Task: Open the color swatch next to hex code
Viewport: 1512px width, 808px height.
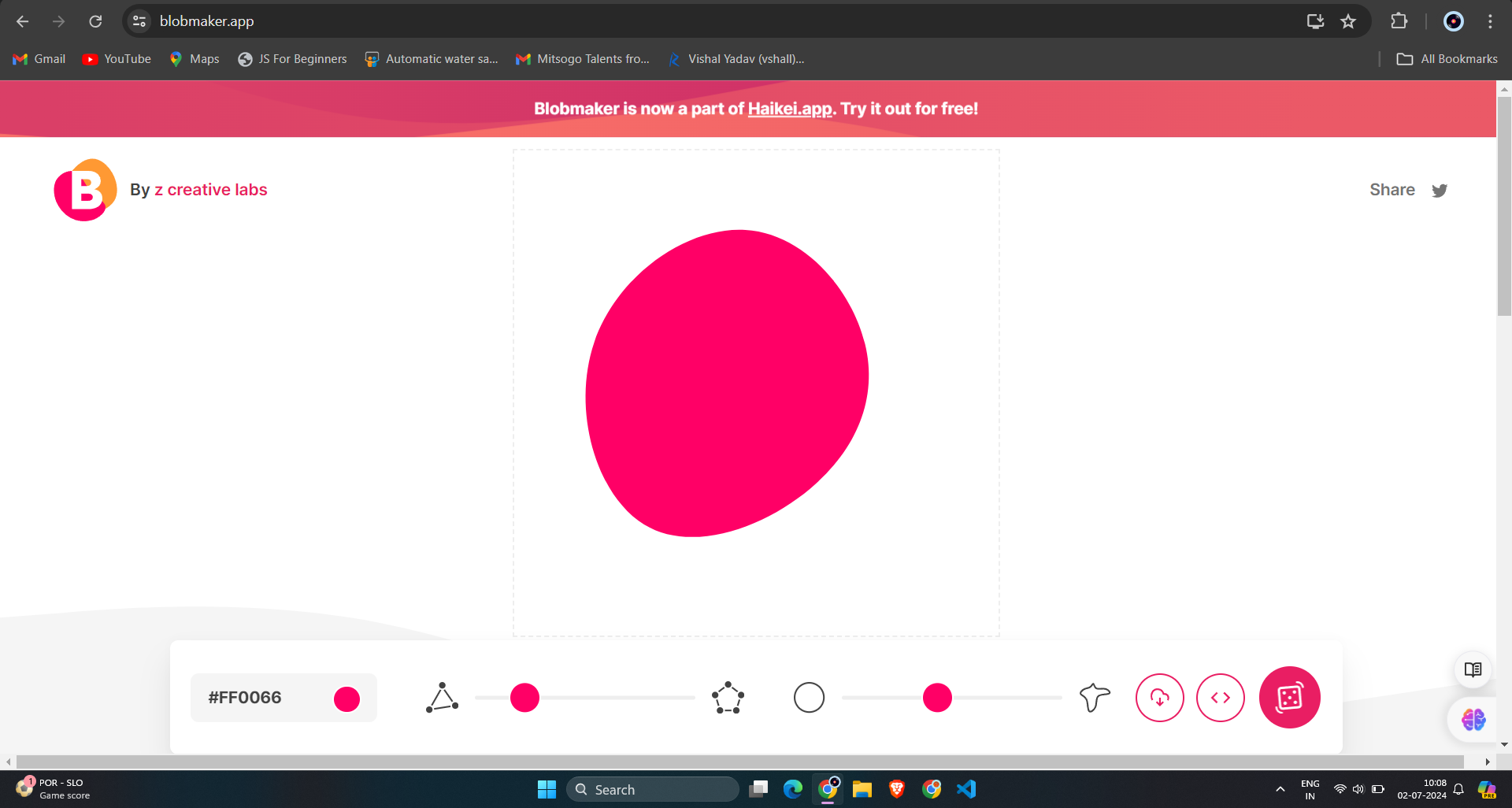Action: point(346,697)
